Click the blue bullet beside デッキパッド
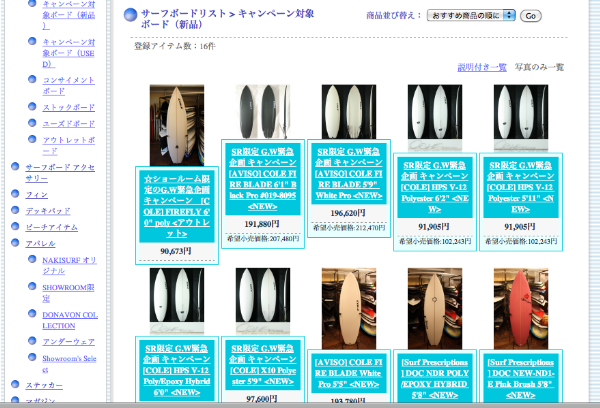The image size is (600, 408). click(15, 209)
